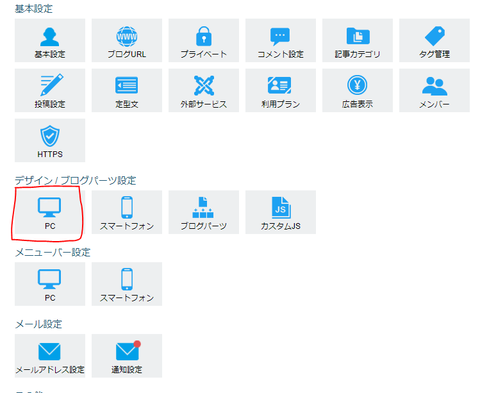
Task: Open PC tile under デザイン/ブログパーツ設定
Action: (x=50, y=212)
